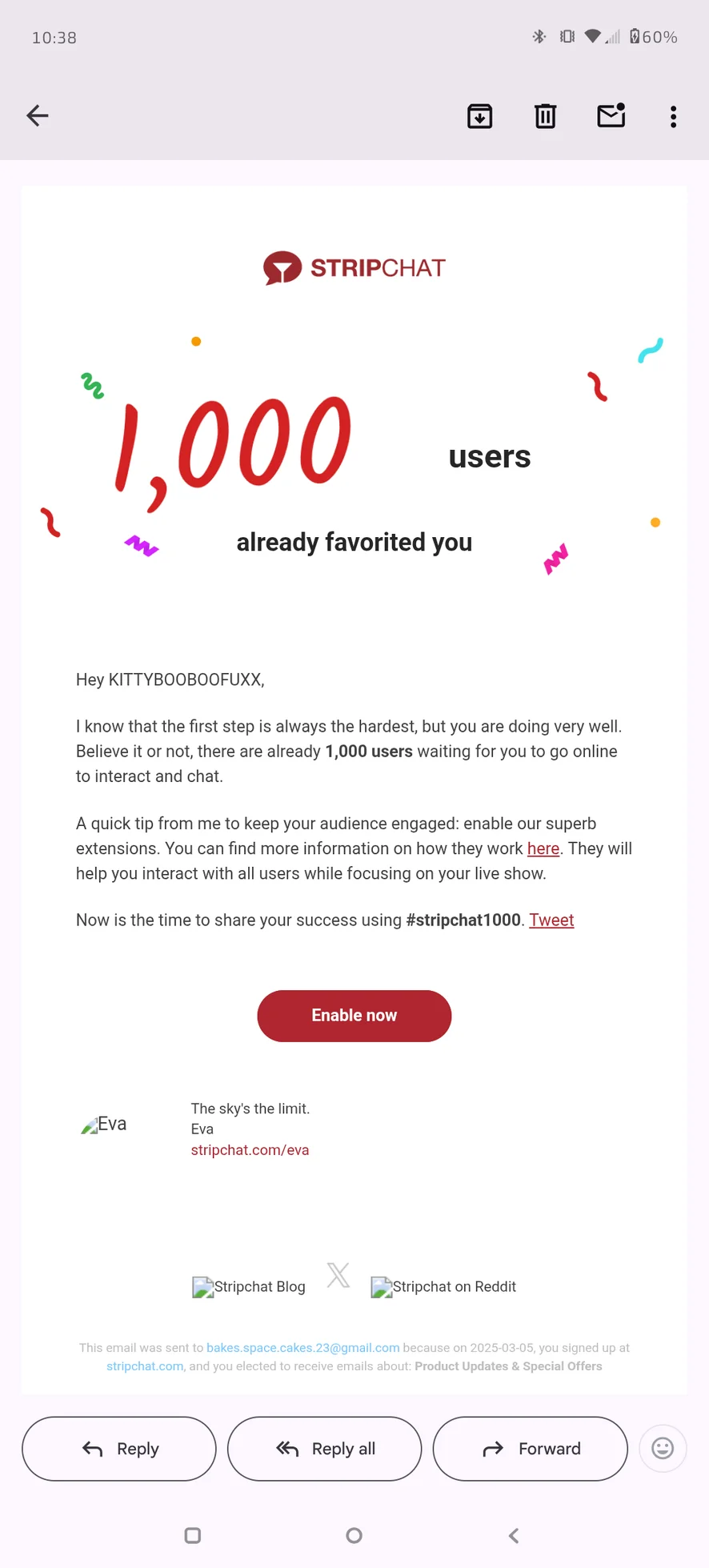The height and width of the screenshot is (1568, 709).
Task: Reply to this email
Action: (119, 1449)
